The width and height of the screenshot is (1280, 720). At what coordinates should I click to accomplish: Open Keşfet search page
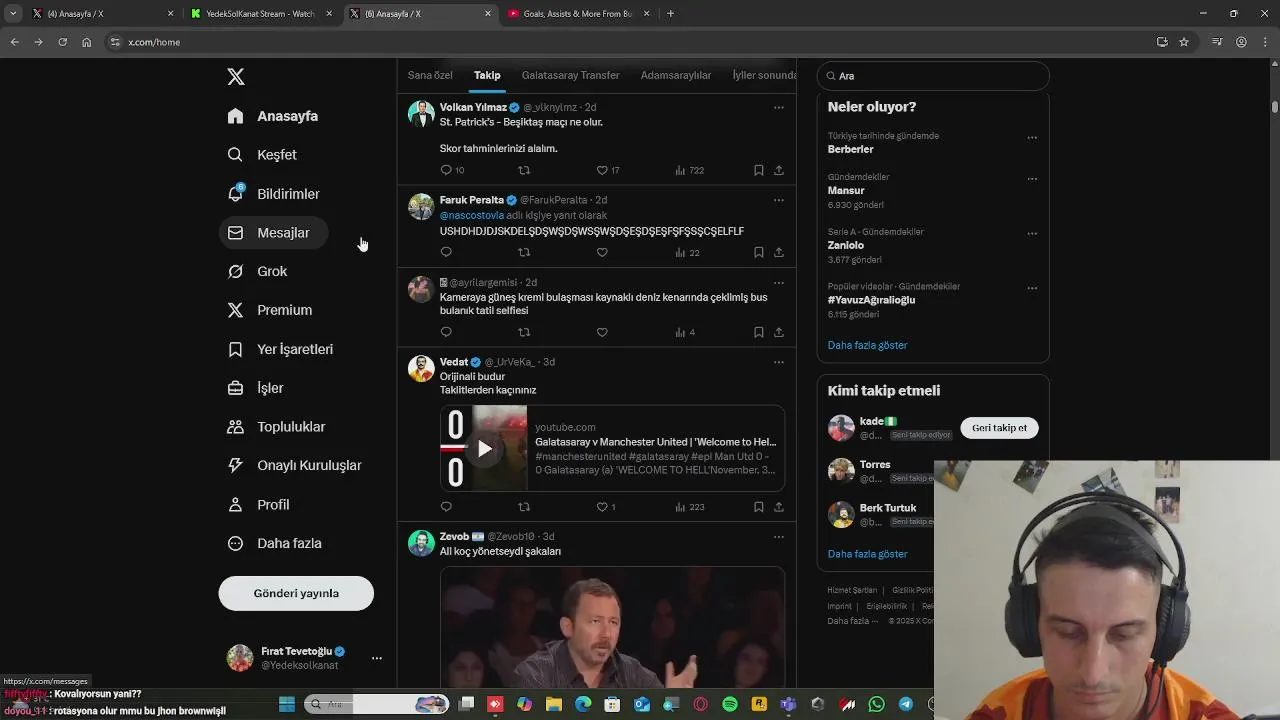tap(262, 155)
